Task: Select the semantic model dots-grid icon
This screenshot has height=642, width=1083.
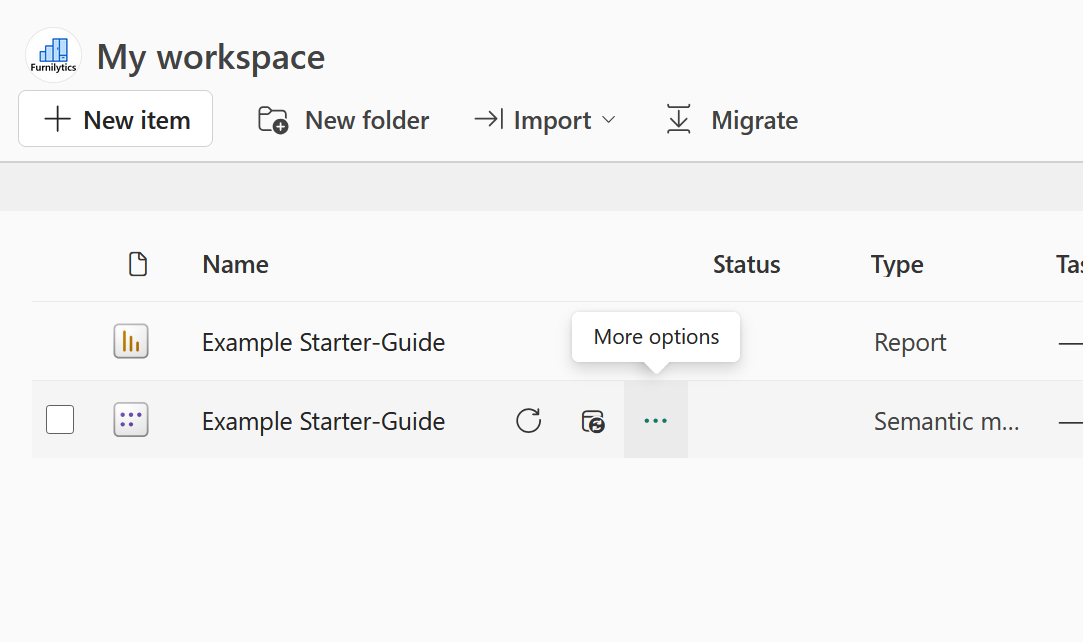Action: [x=131, y=420]
